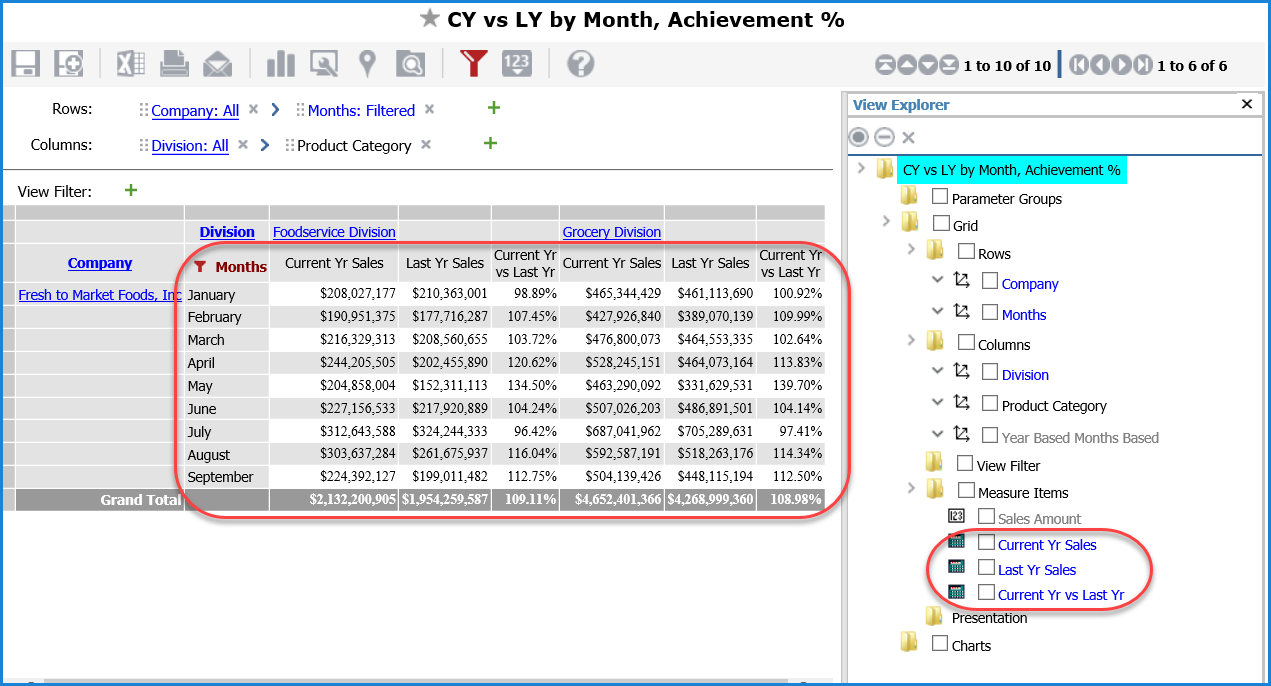
Task: Expand the Grid folder in View Explorer
Action: click(886, 221)
